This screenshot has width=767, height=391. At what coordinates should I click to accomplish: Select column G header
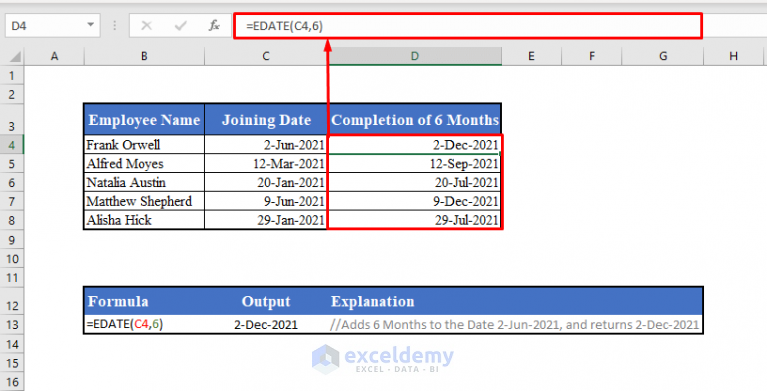click(x=663, y=56)
